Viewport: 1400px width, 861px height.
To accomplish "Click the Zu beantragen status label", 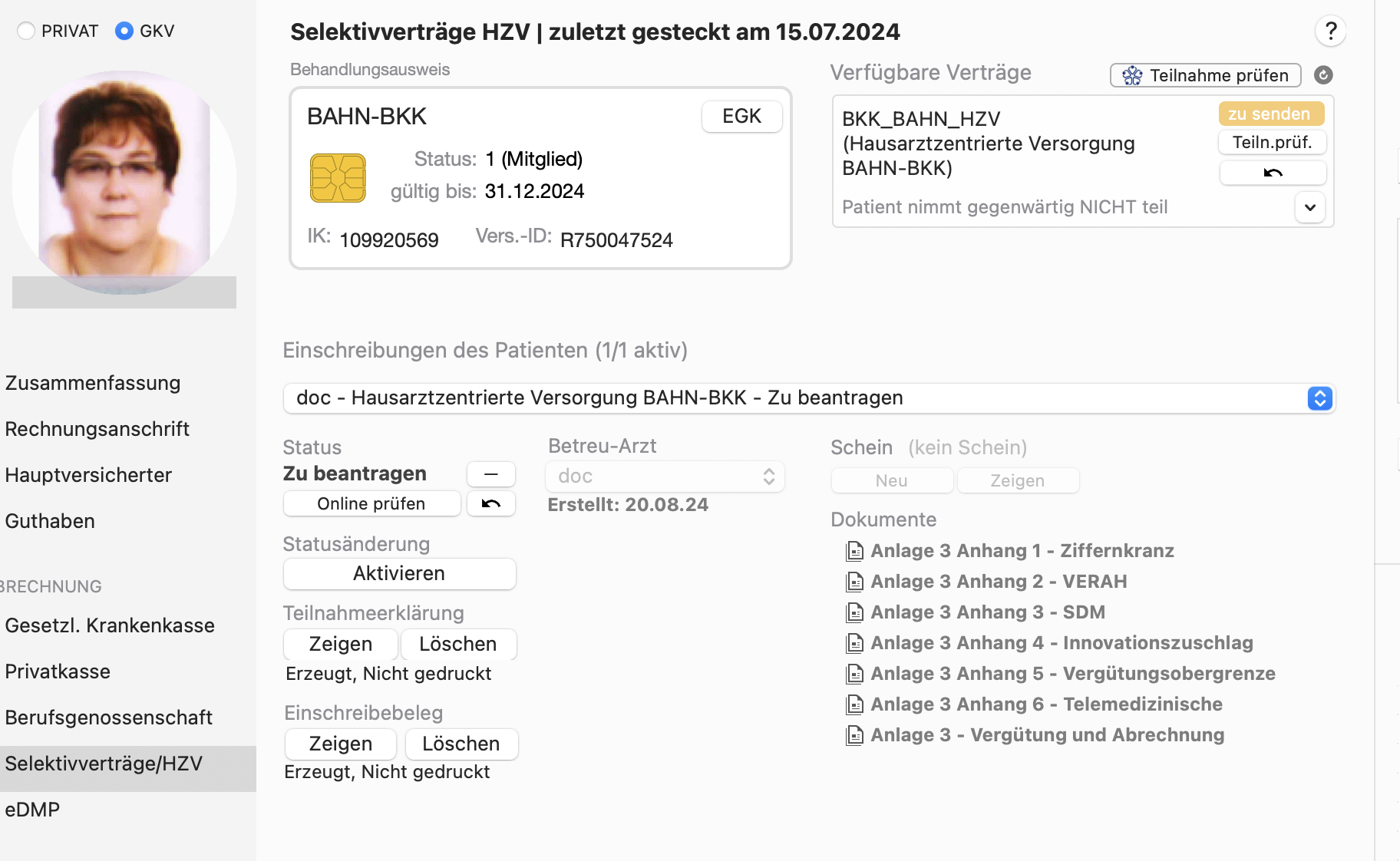I will (x=355, y=473).
